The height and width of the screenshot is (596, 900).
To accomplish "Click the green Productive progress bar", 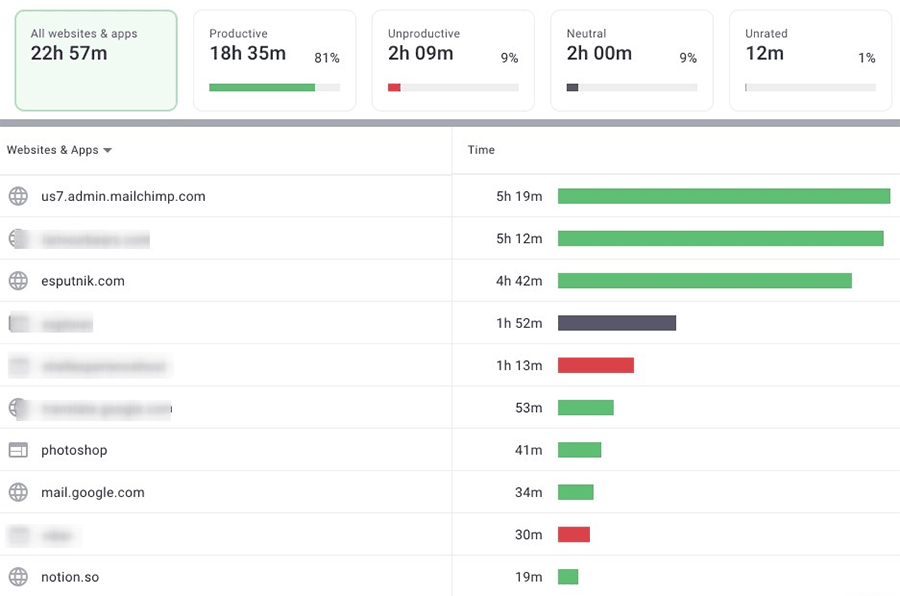I will [262, 88].
